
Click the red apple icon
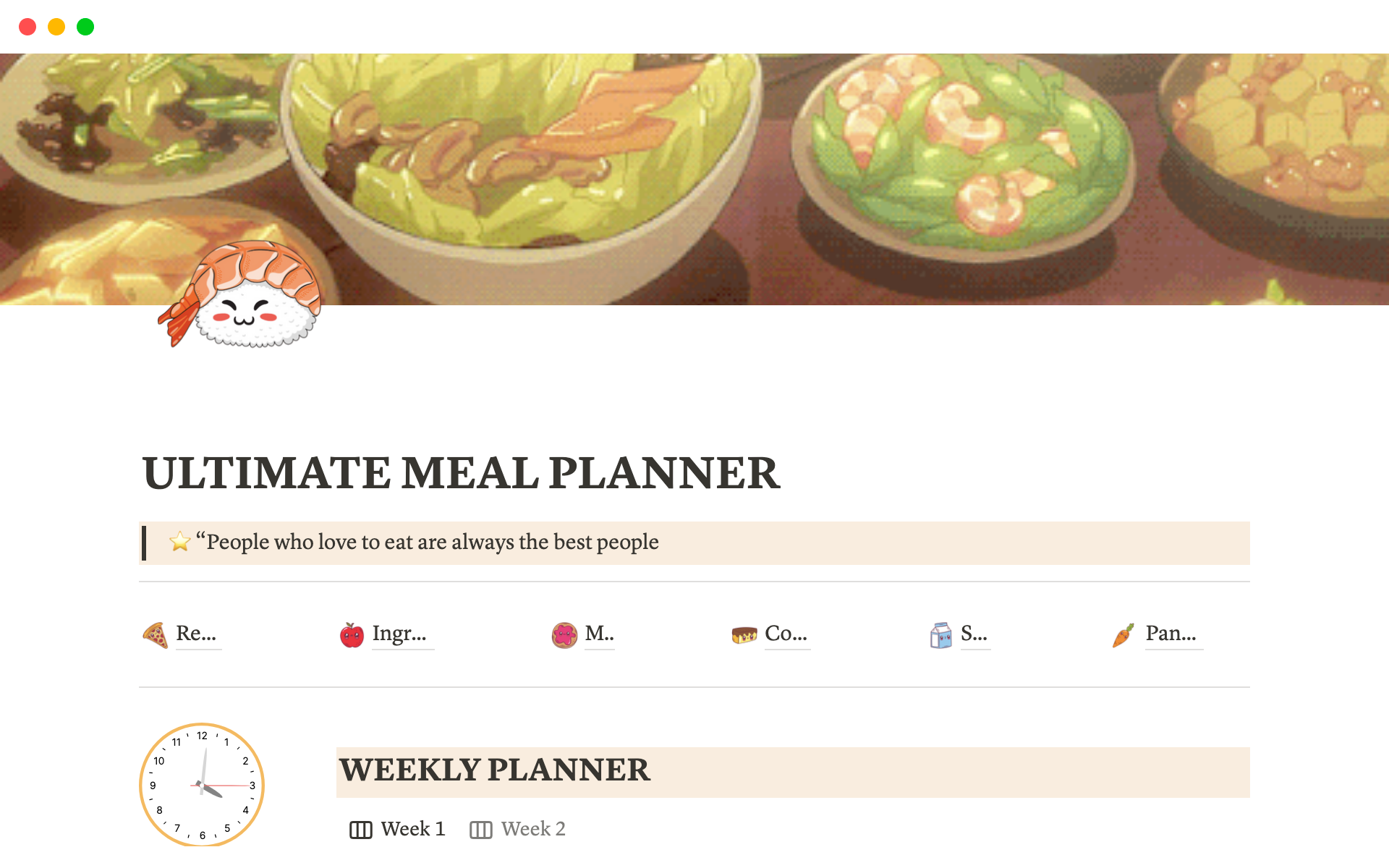pyautogui.click(x=352, y=635)
